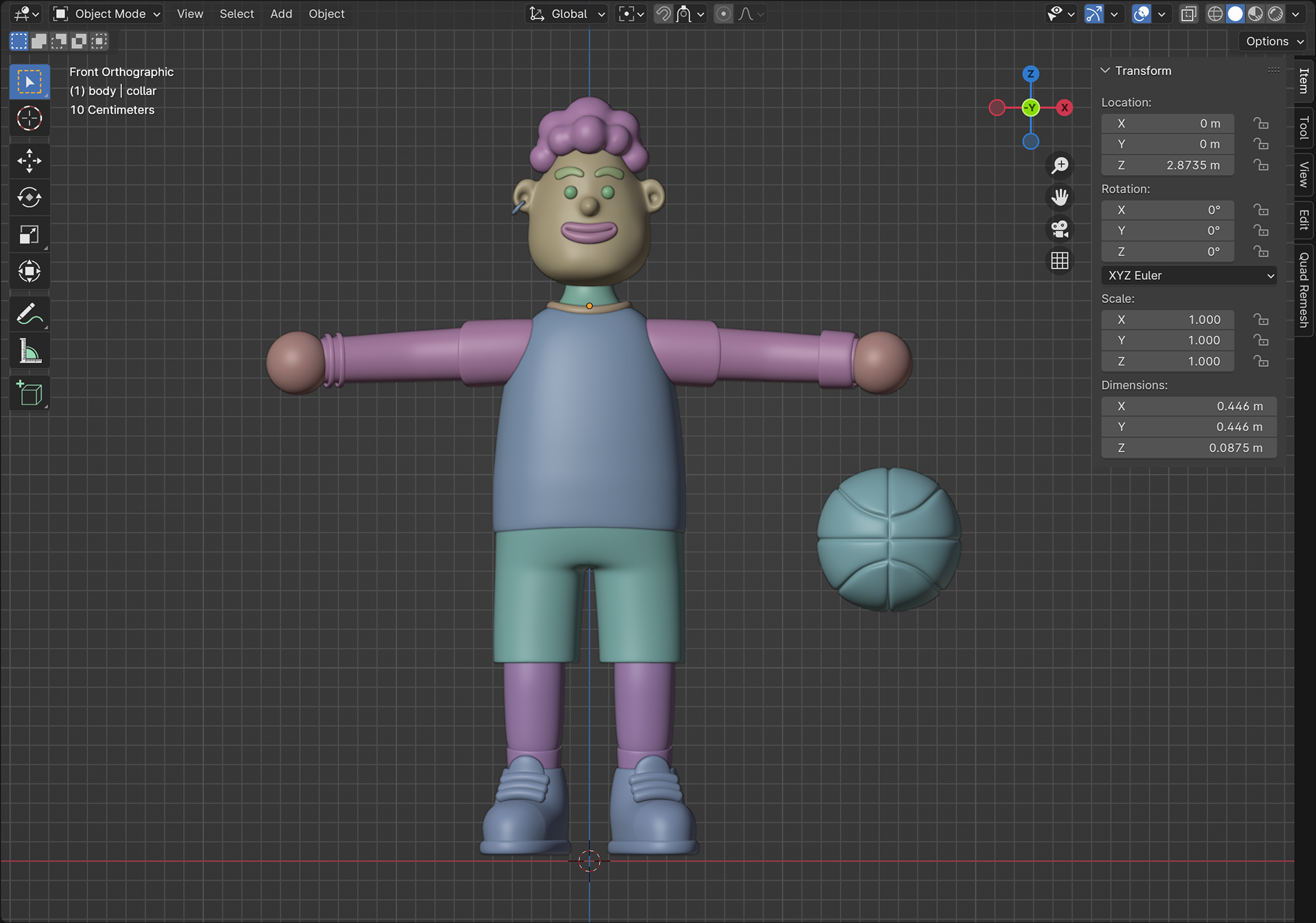Click the Options button

pos(1274,41)
